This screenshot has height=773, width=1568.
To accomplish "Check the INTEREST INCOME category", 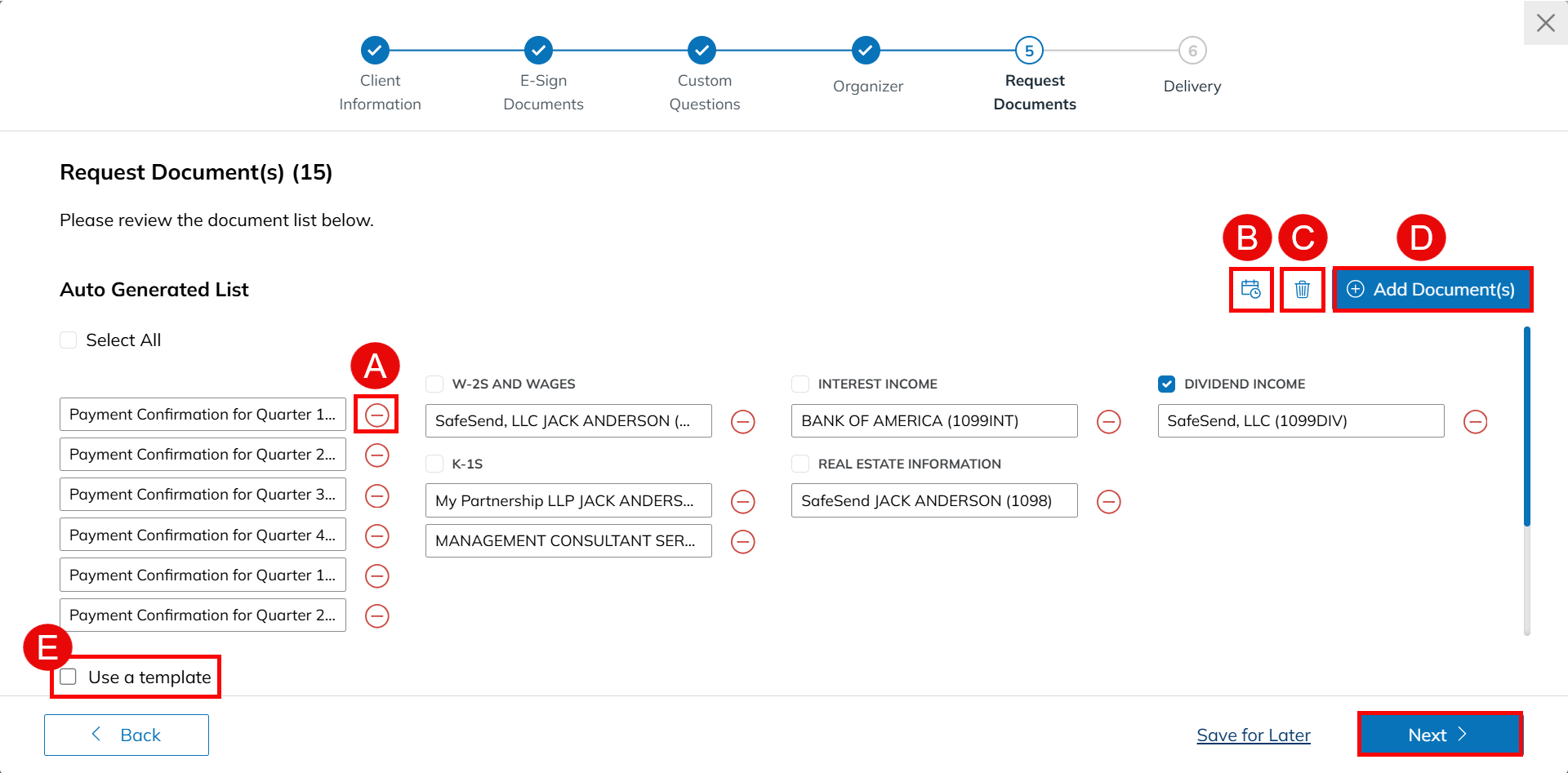I will (x=800, y=384).
